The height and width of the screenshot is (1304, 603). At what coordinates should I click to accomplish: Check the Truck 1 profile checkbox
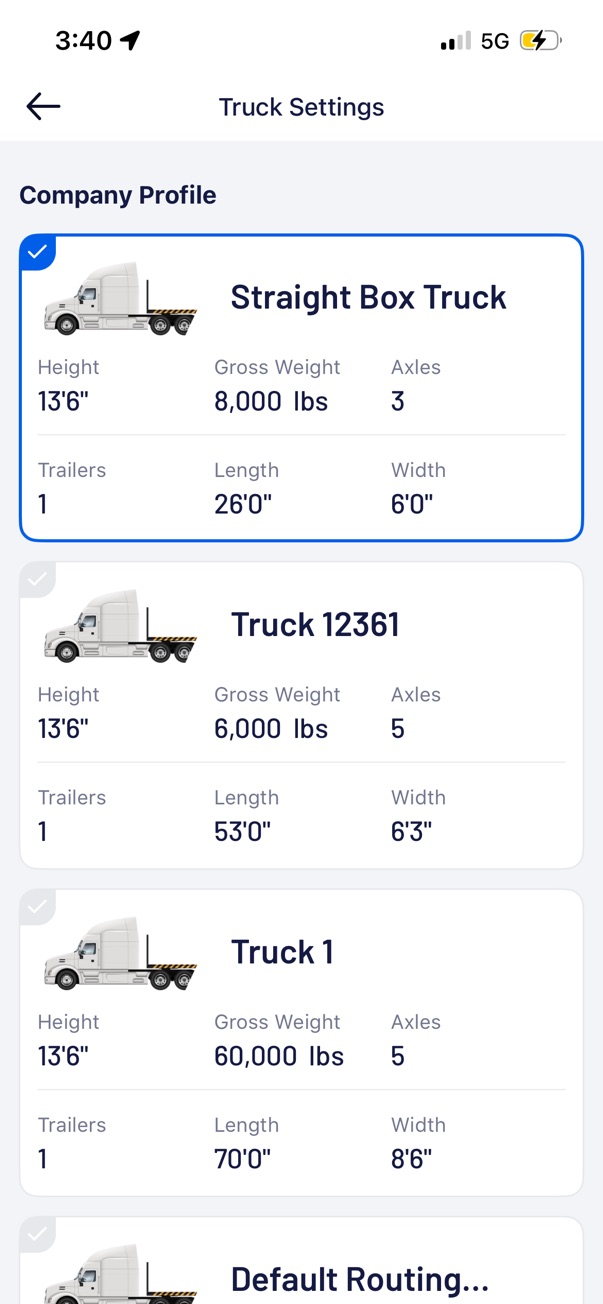37,907
